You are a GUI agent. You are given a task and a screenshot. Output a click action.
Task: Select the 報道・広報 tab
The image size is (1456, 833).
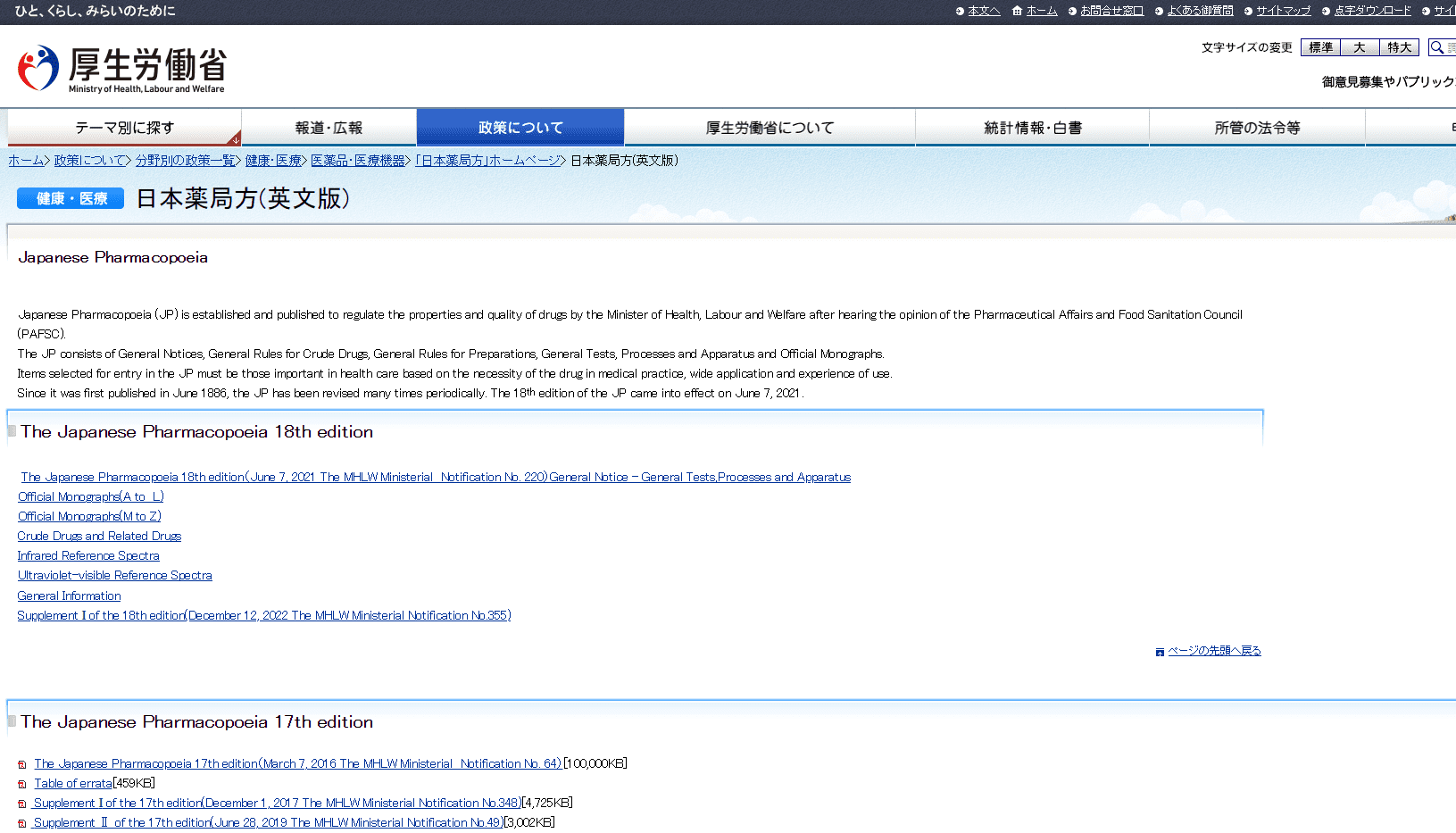coord(329,128)
